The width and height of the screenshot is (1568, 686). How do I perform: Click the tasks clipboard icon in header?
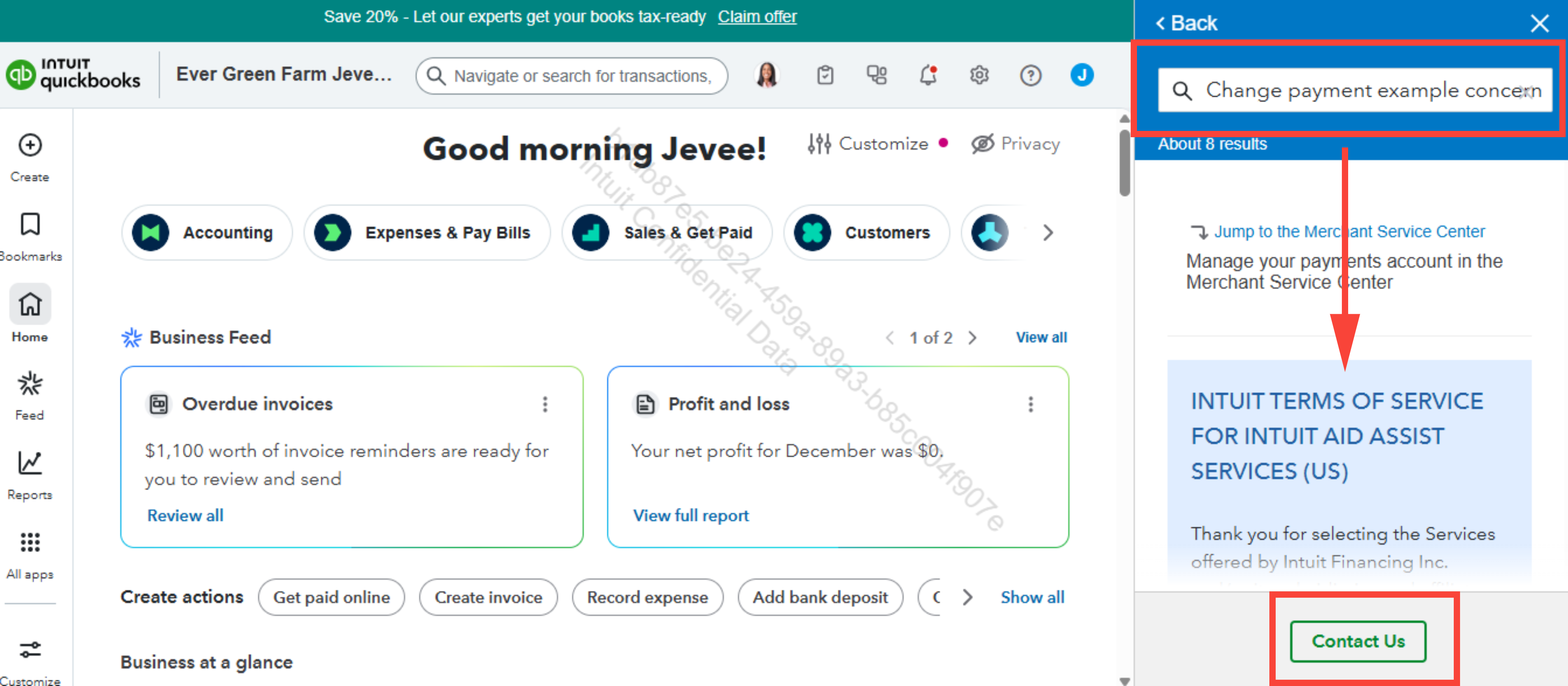click(825, 76)
